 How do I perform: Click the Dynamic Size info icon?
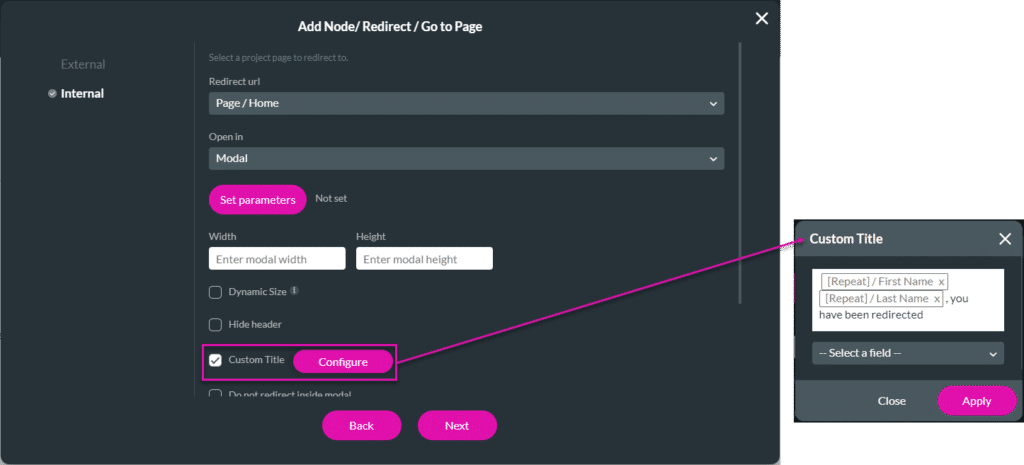[x=295, y=291]
